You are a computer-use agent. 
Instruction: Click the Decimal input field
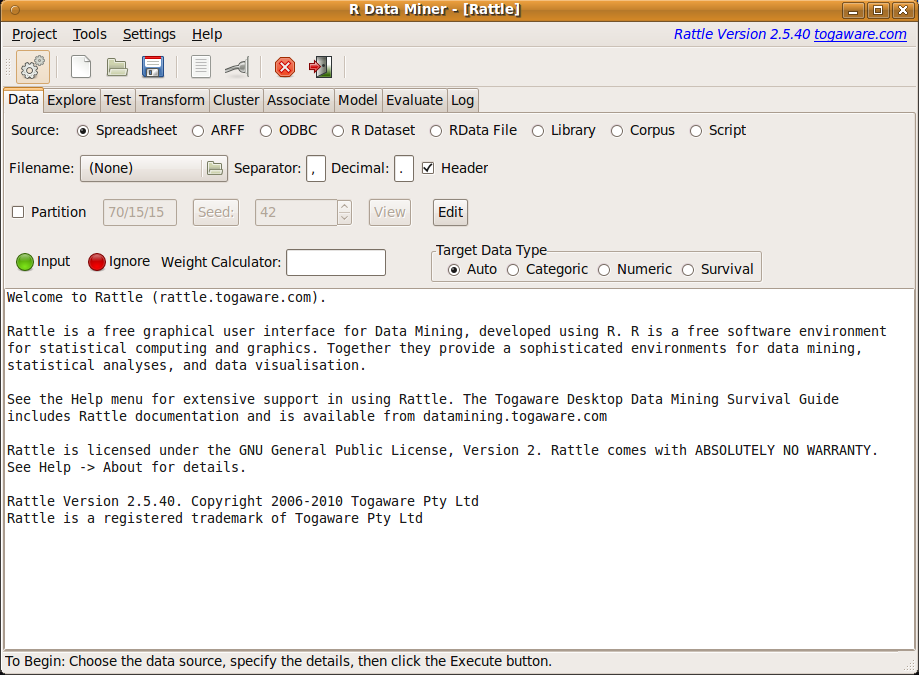click(404, 169)
